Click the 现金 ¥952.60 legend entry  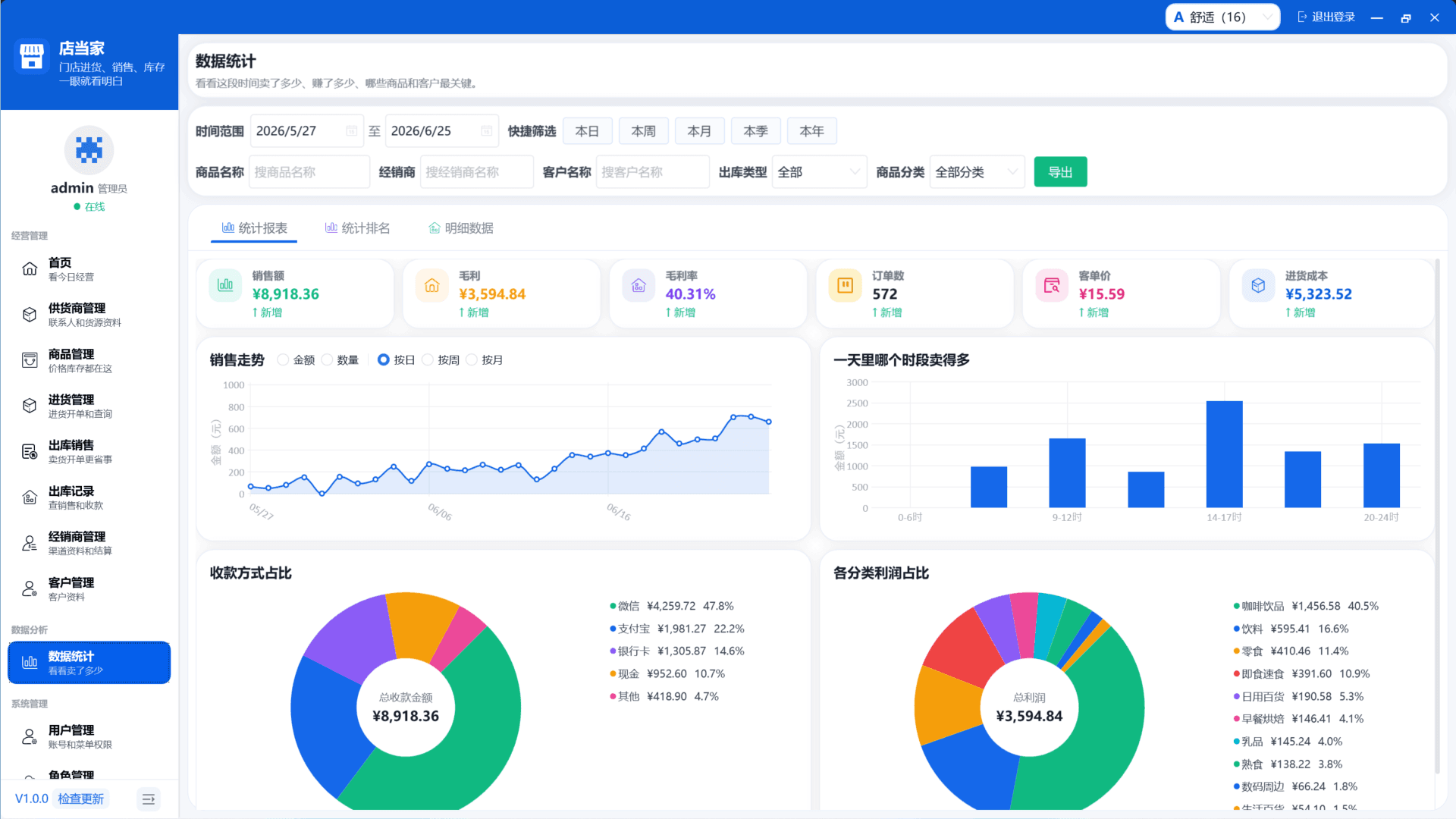667,674
